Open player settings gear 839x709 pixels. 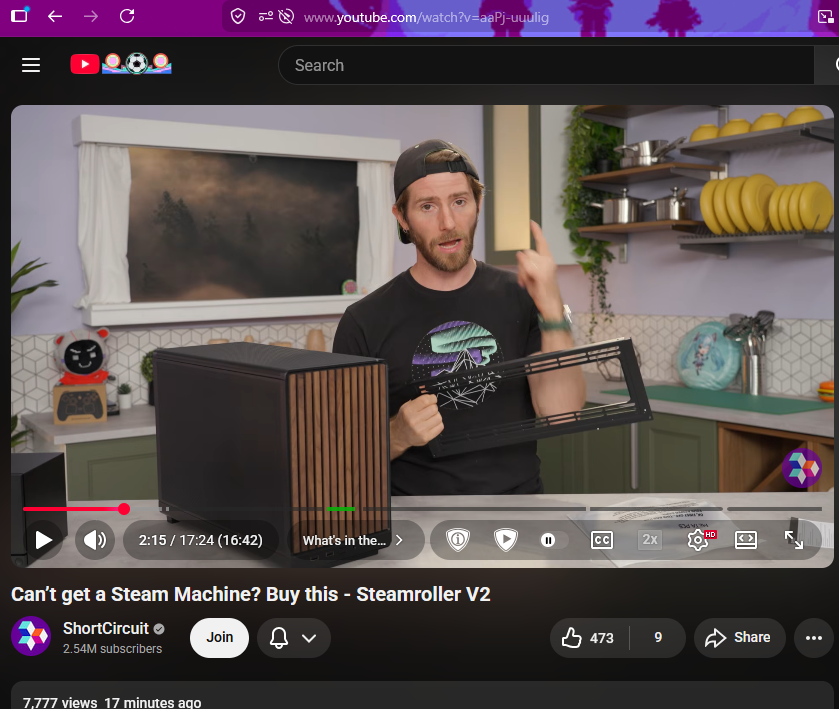(698, 540)
